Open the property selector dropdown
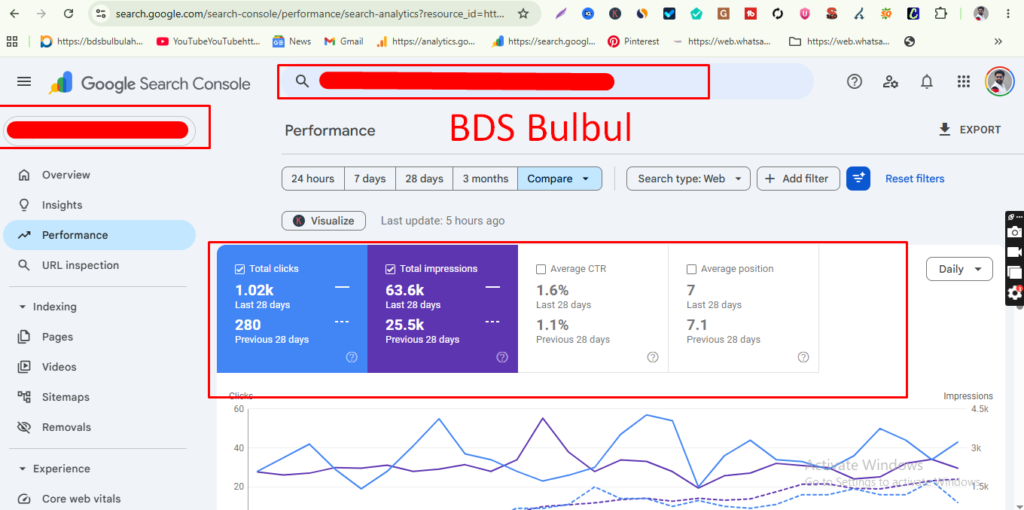The image size is (1024, 510). (x=100, y=130)
